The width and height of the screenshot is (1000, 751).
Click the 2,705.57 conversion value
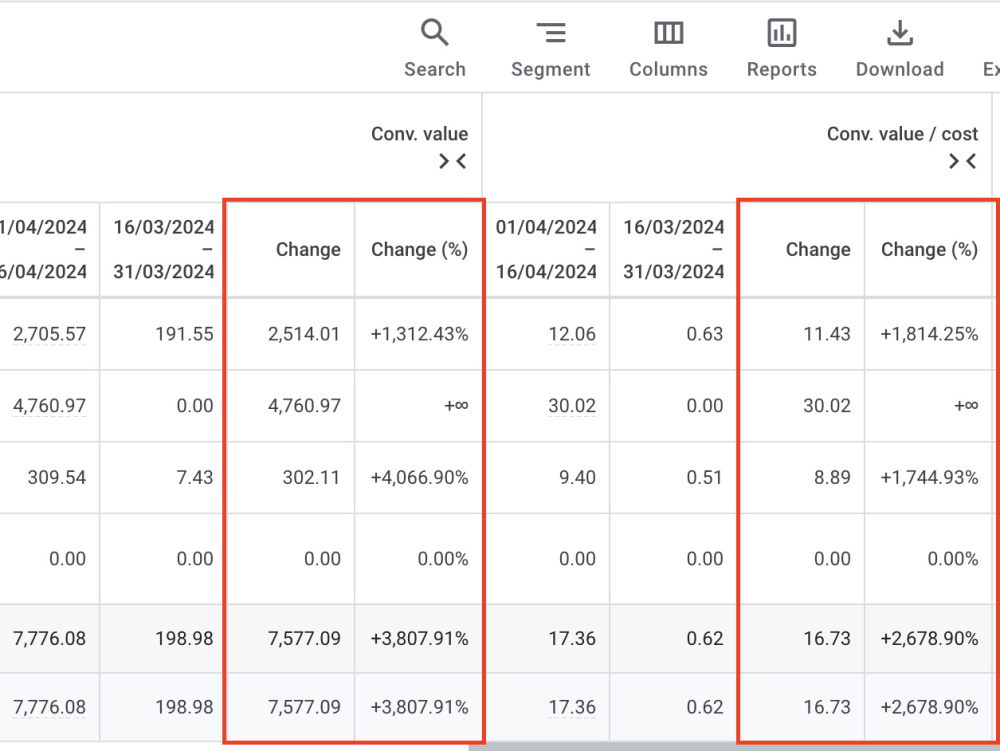pyautogui.click(x=49, y=334)
